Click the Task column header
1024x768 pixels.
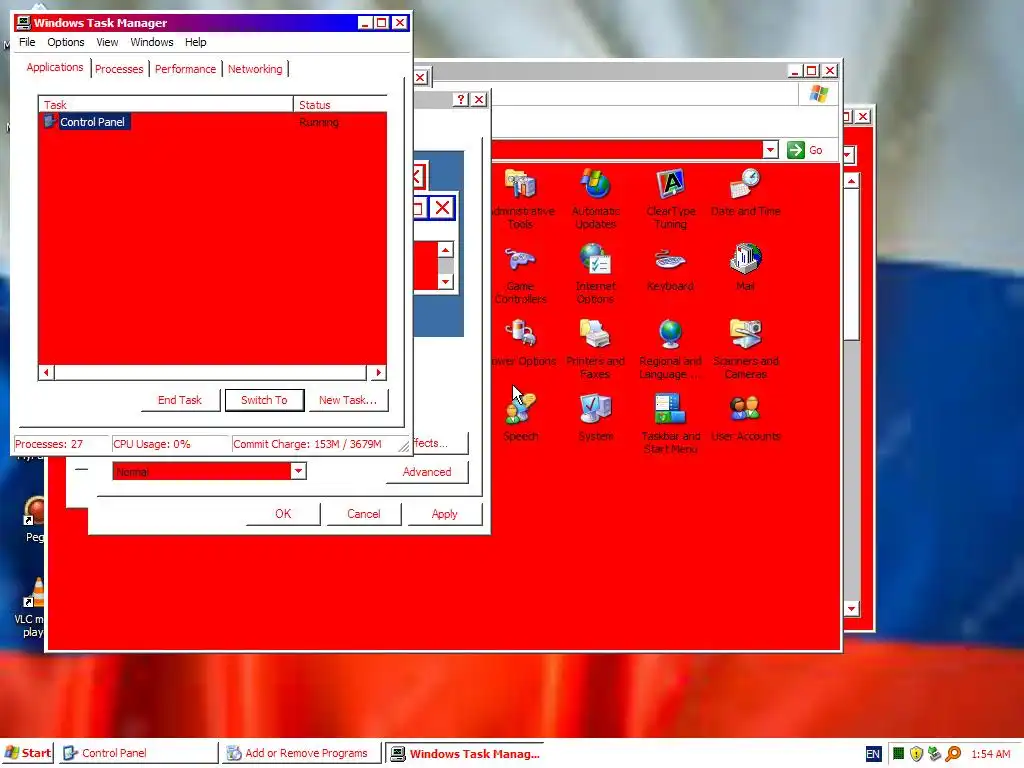coord(166,104)
